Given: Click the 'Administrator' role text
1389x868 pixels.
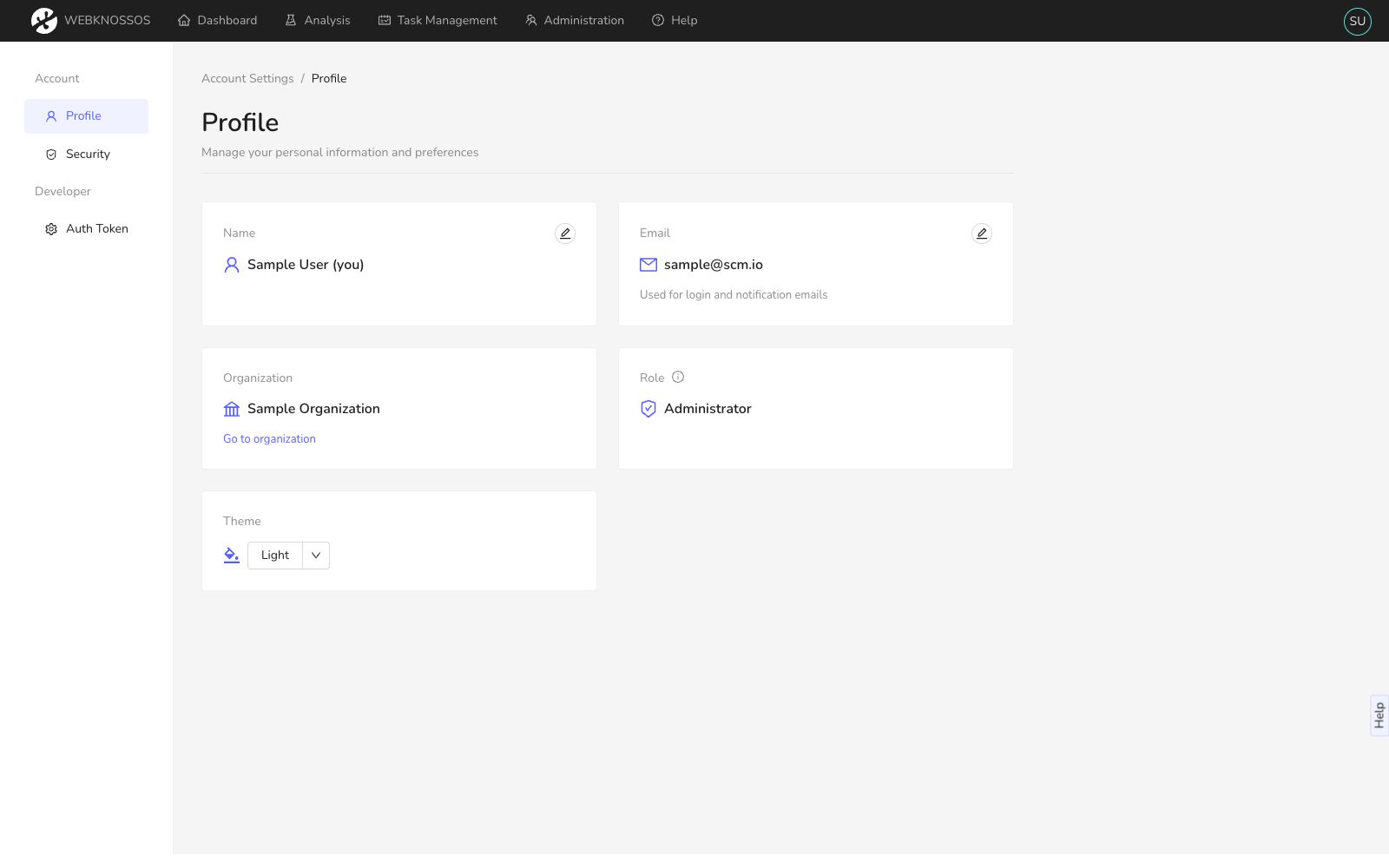Looking at the screenshot, I should coord(708,409).
